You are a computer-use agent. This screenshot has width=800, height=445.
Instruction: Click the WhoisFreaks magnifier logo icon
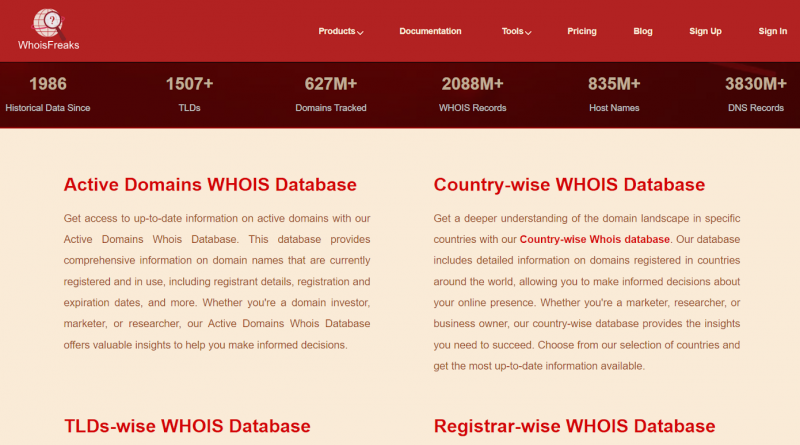point(47,22)
